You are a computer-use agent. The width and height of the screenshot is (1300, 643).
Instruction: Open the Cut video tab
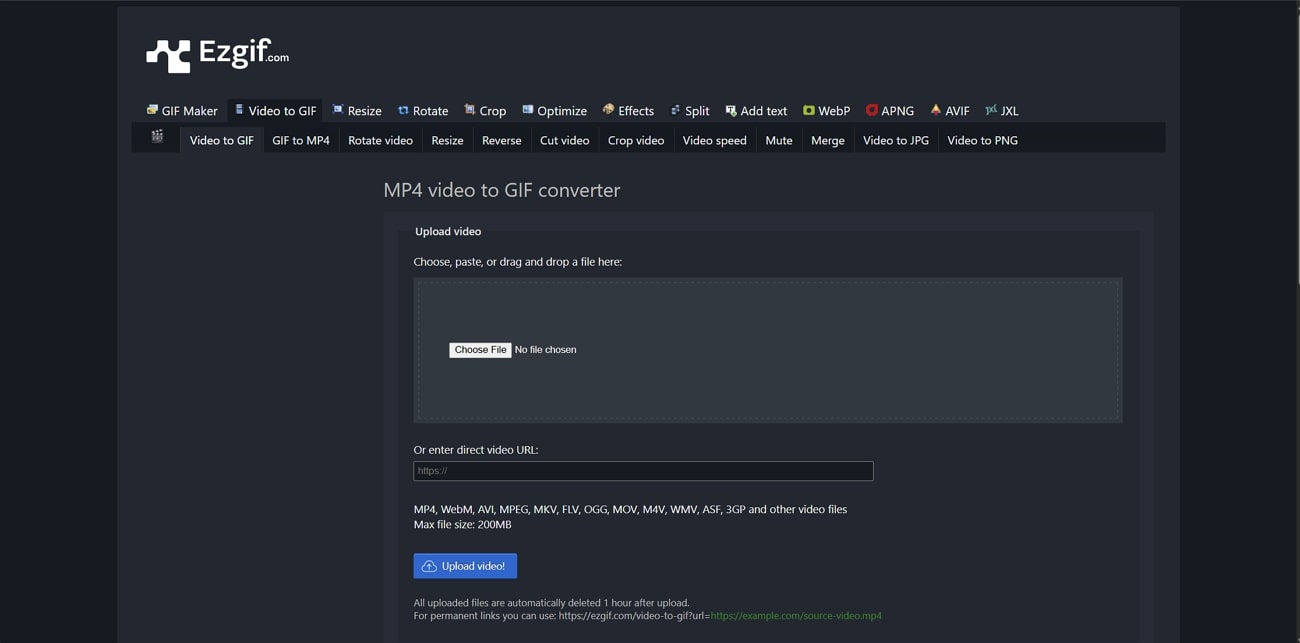click(x=565, y=140)
